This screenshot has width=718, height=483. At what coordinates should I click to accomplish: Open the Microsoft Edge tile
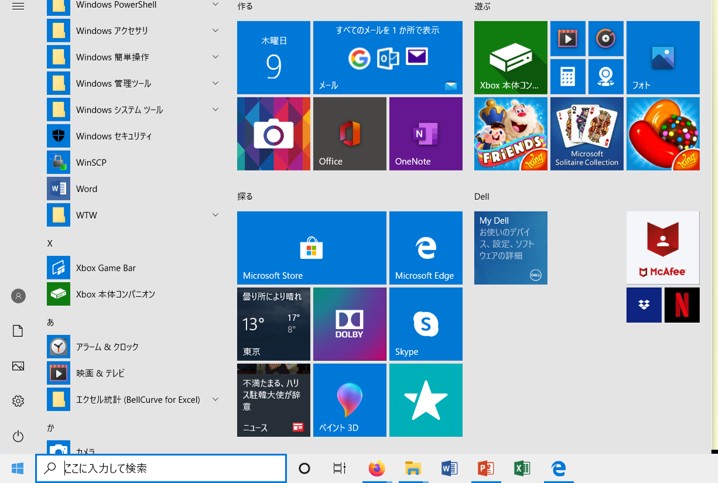pos(426,248)
